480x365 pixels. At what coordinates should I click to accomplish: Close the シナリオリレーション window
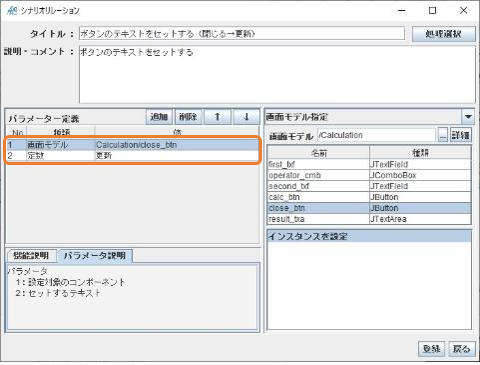pyautogui.click(x=463, y=11)
